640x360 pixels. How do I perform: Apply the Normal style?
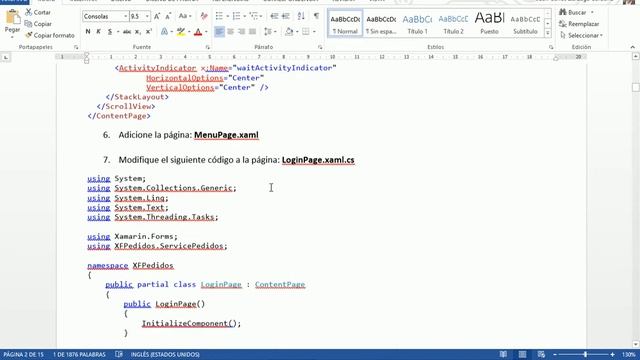[345, 24]
